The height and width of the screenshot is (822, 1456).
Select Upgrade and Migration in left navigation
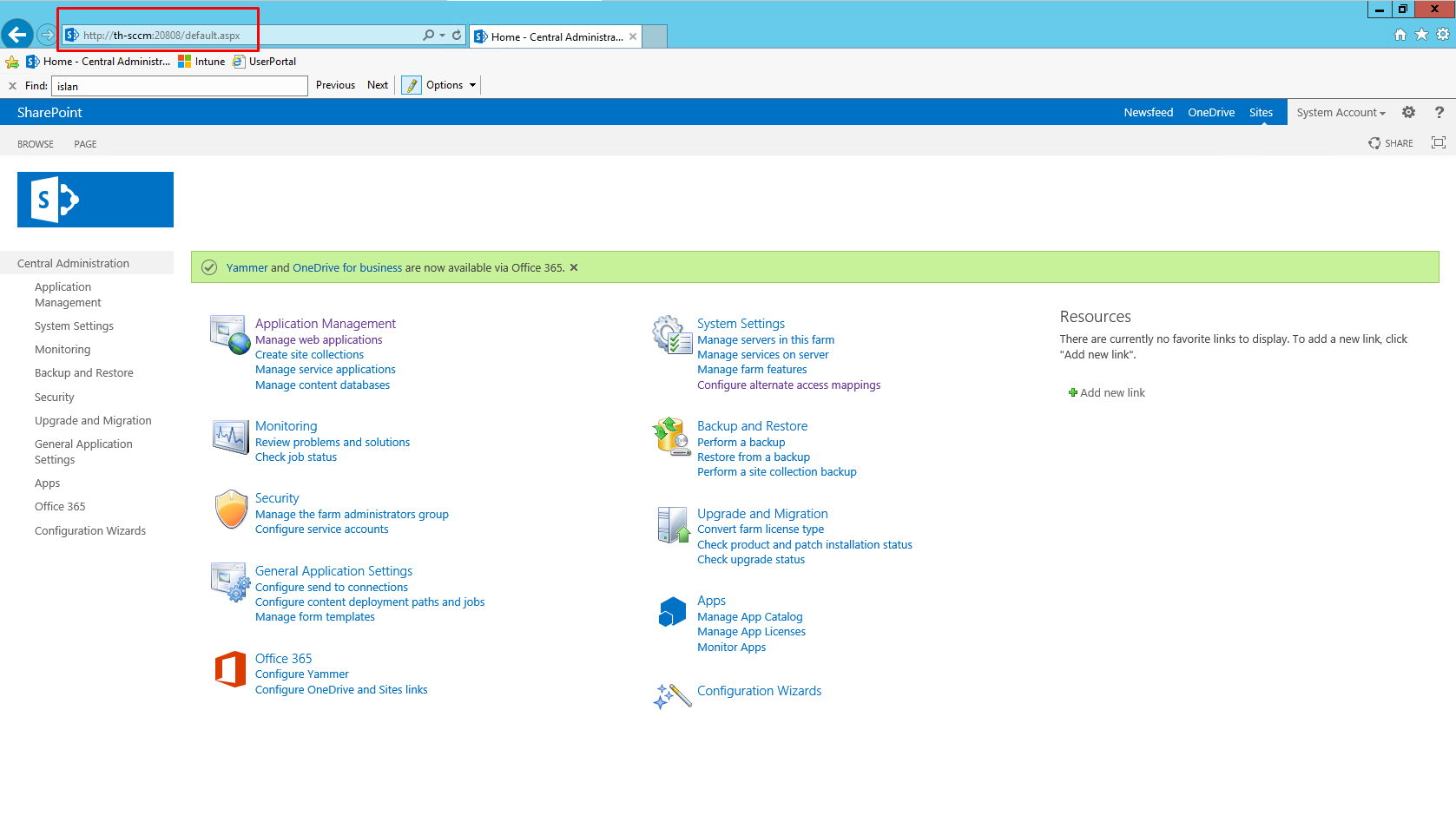(x=93, y=421)
